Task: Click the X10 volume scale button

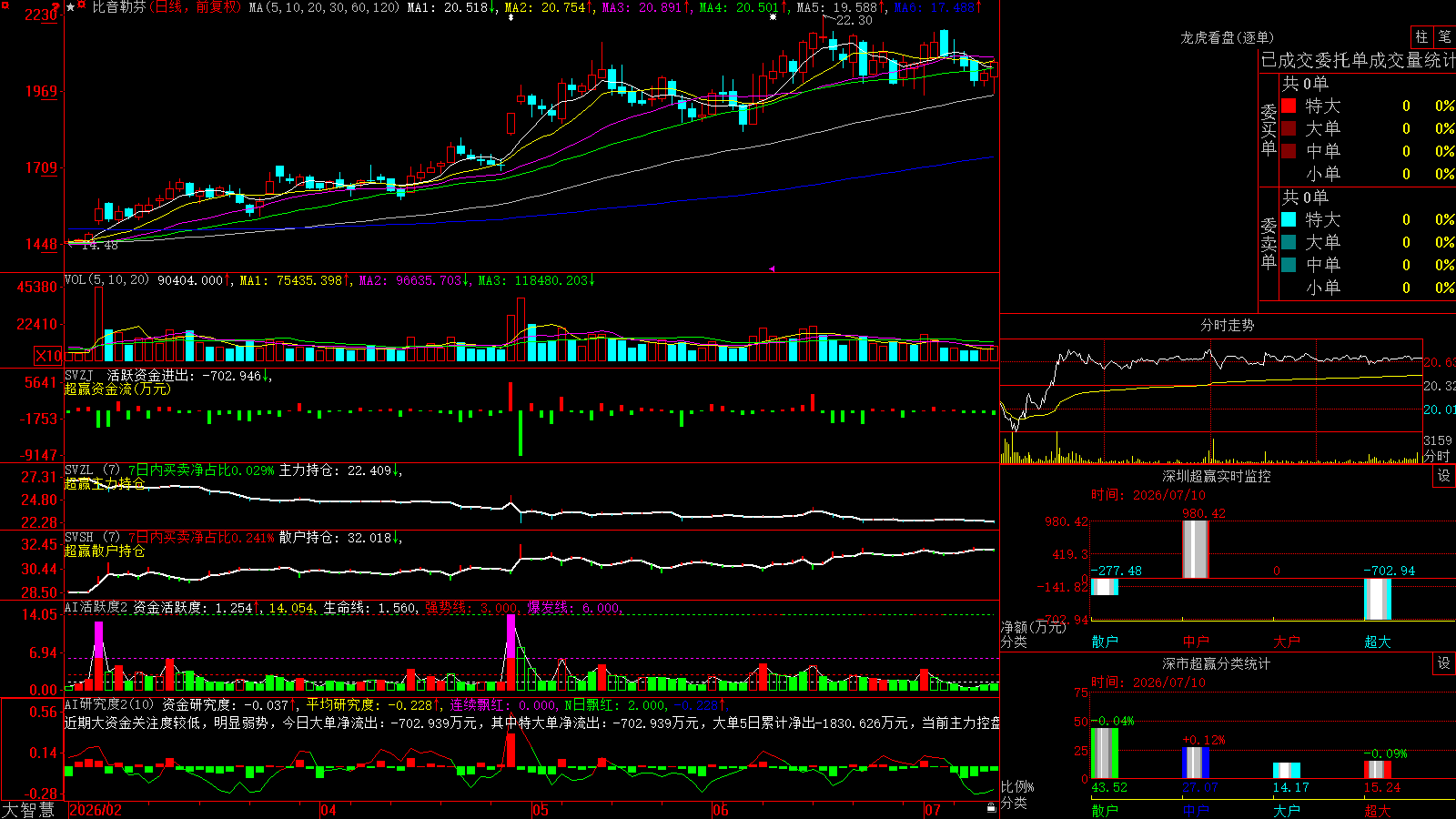Action: pyautogui.click(x=48, y=356)
